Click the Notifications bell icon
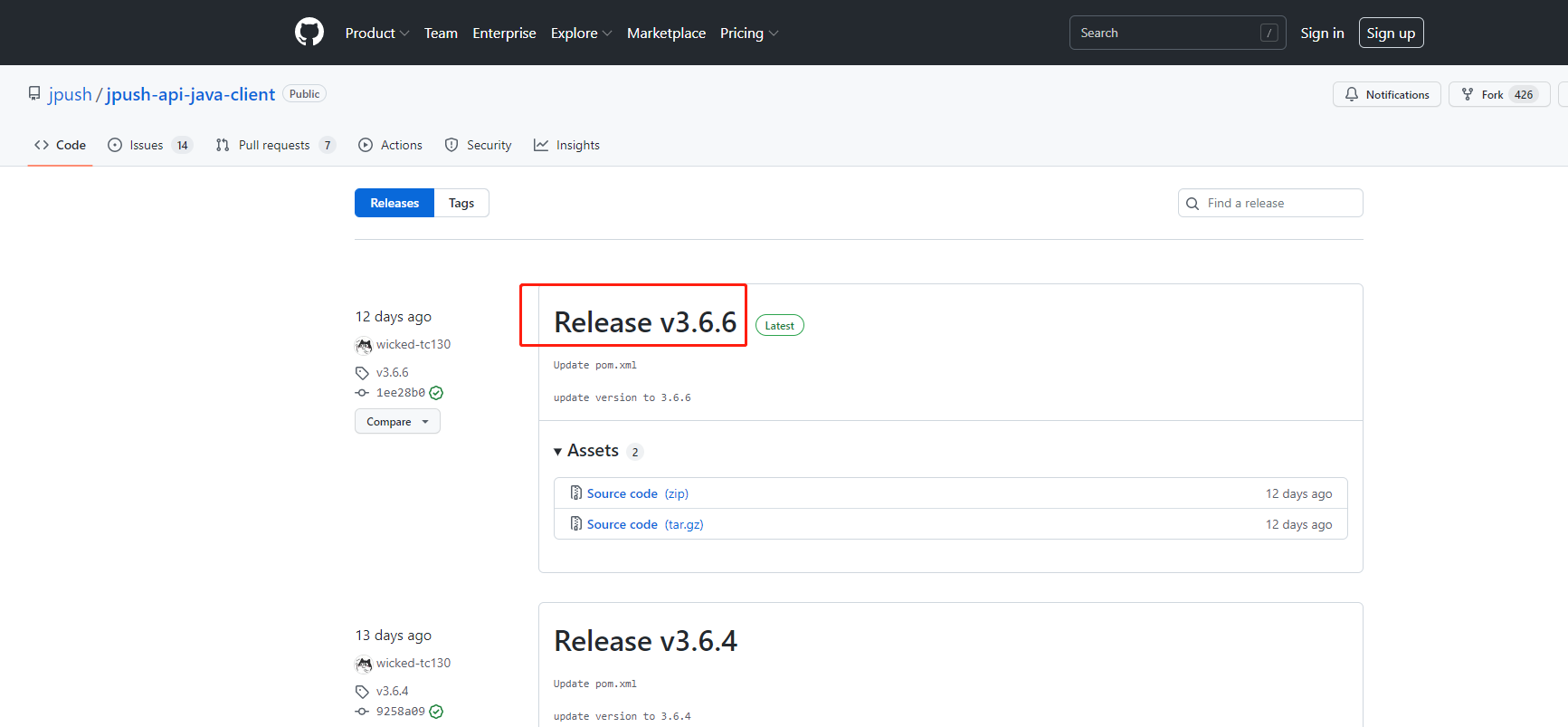 pyautogui.click(x=1352, y=94)
